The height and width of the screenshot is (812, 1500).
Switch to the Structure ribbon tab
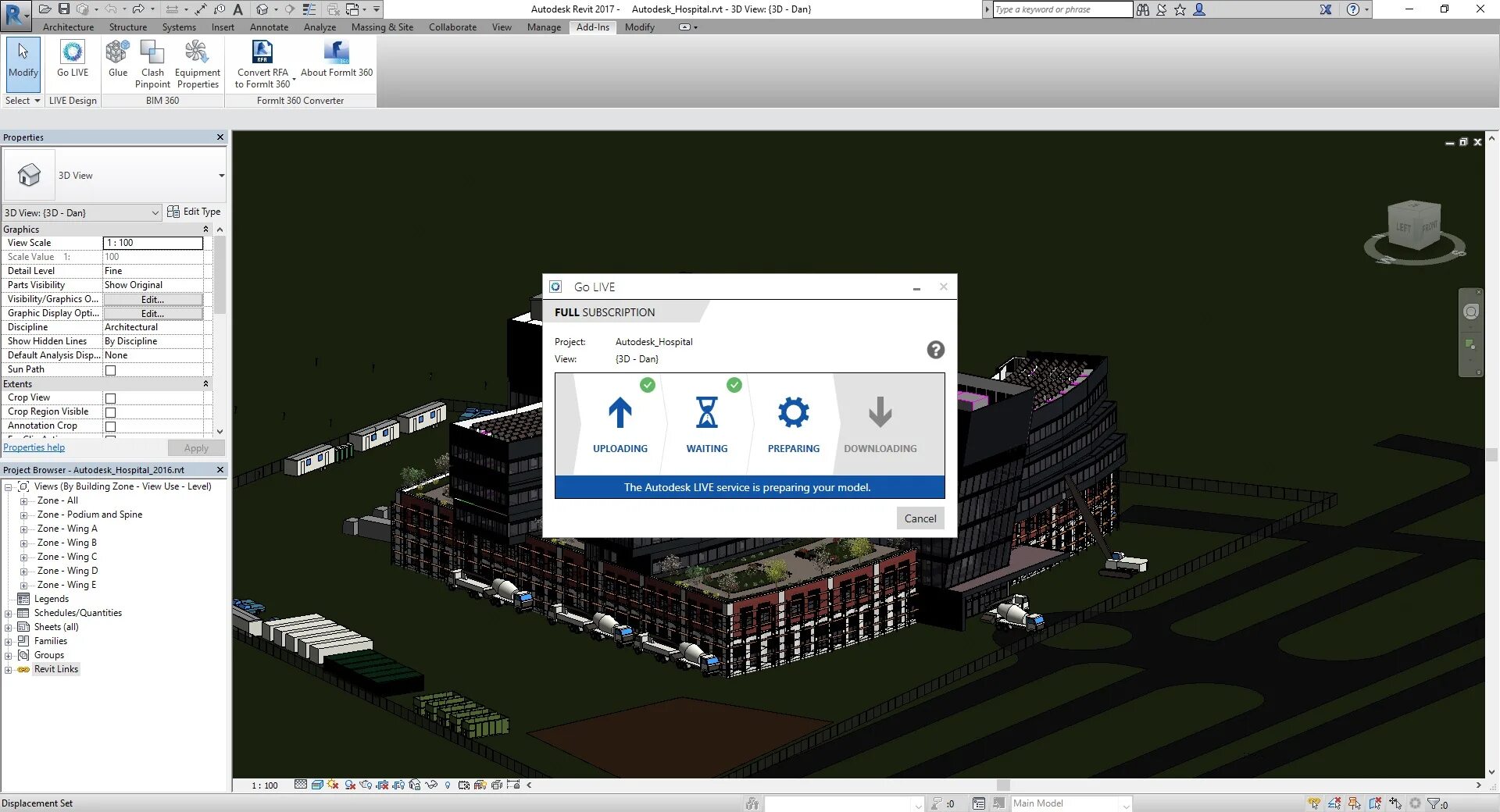(x=128, y=27)
